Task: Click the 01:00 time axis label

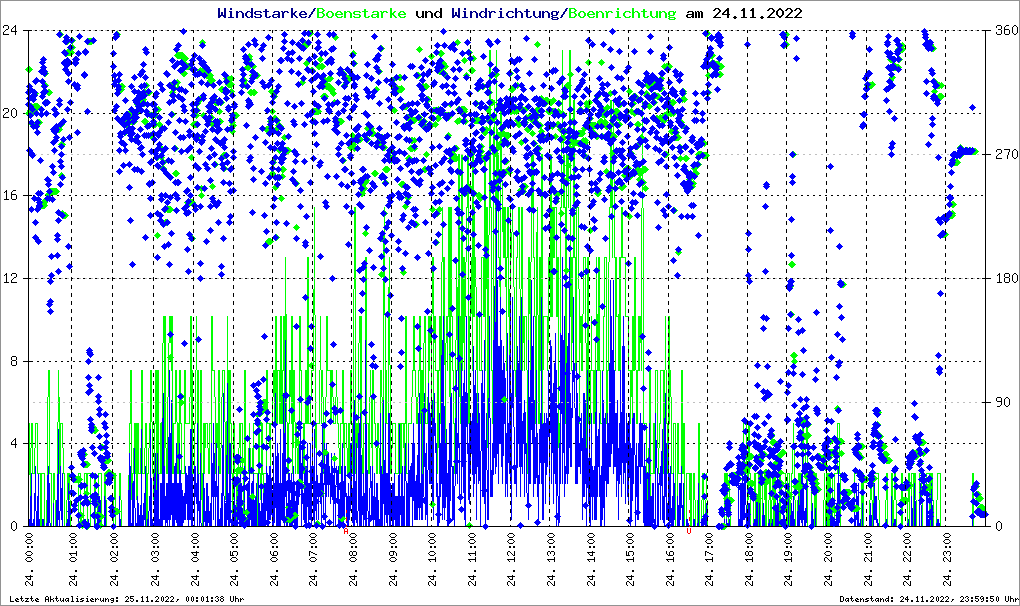Action: [72, 559]
